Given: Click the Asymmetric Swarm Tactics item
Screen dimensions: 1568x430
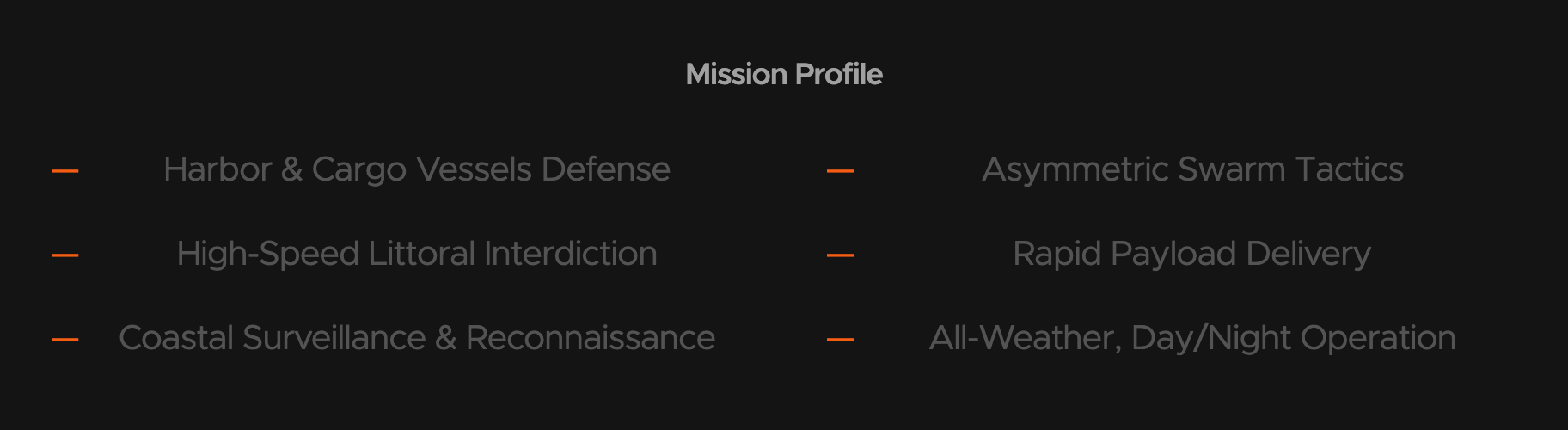Looking at the screenshot, I should coord(1192,169).
